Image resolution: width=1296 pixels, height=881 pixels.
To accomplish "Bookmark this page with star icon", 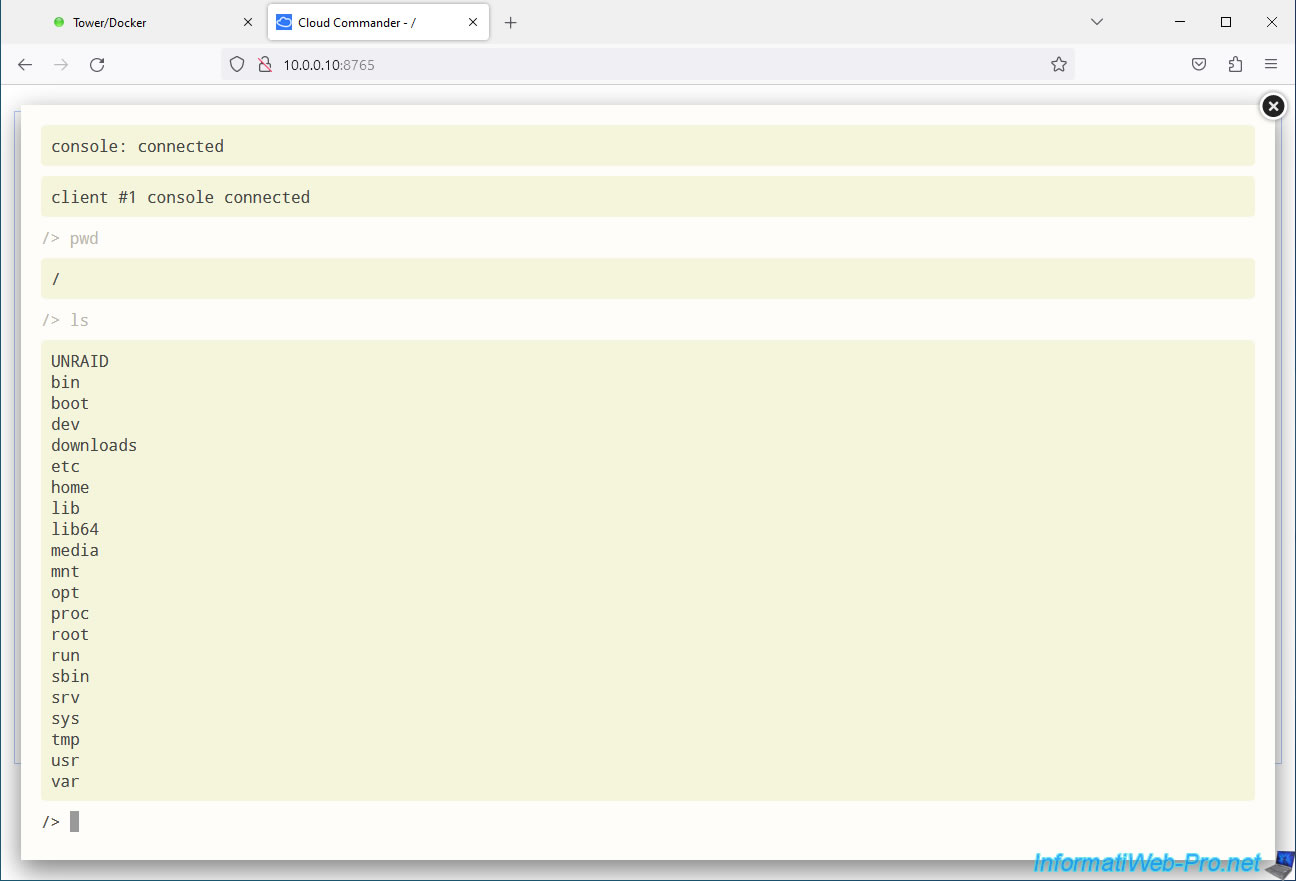I will [1058, 64].
